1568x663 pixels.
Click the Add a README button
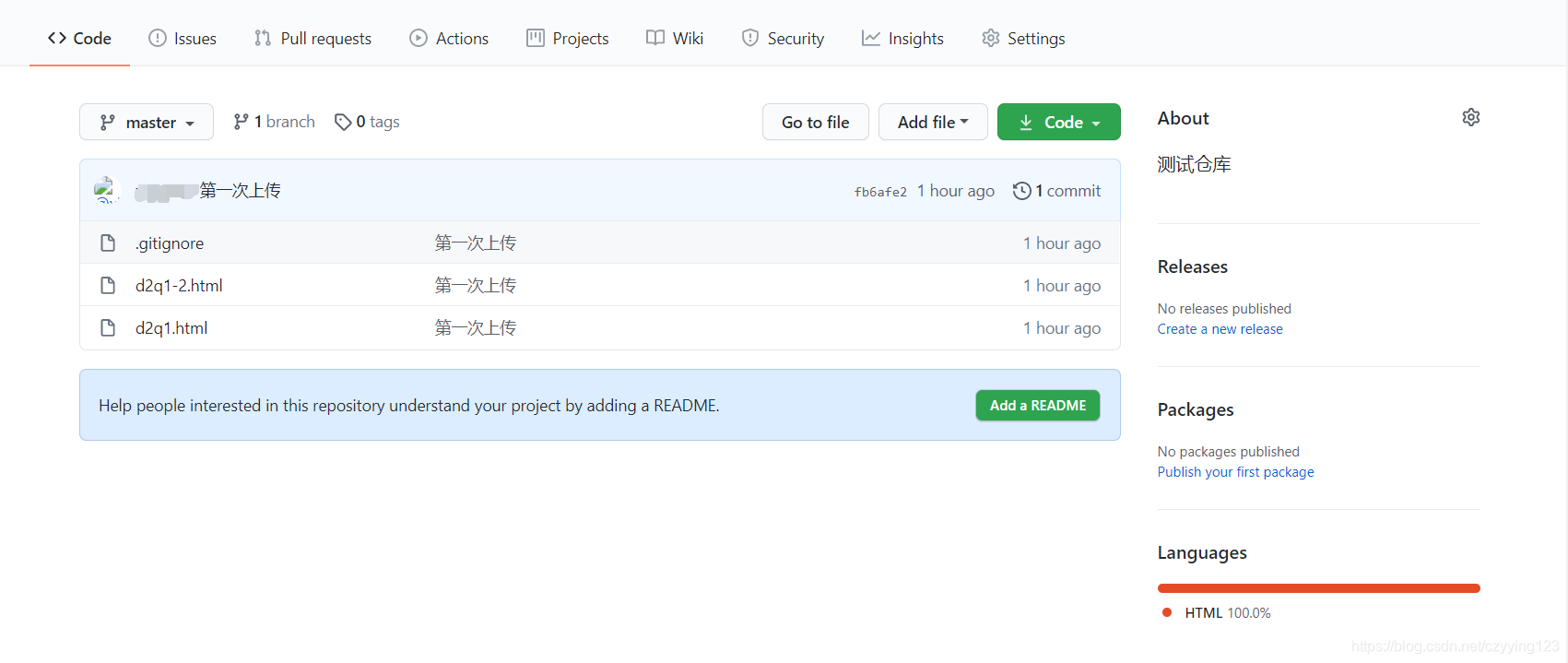click(x=1038, y=406)
